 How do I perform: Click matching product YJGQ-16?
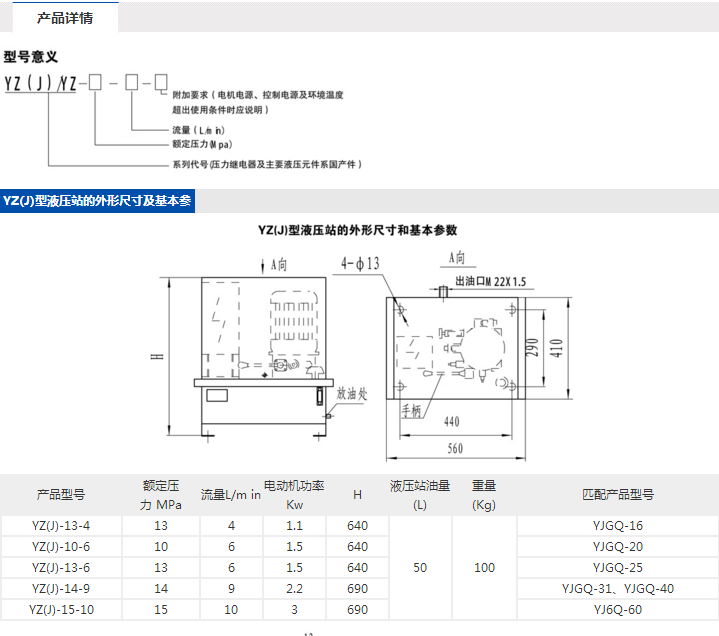pos(617,526)
